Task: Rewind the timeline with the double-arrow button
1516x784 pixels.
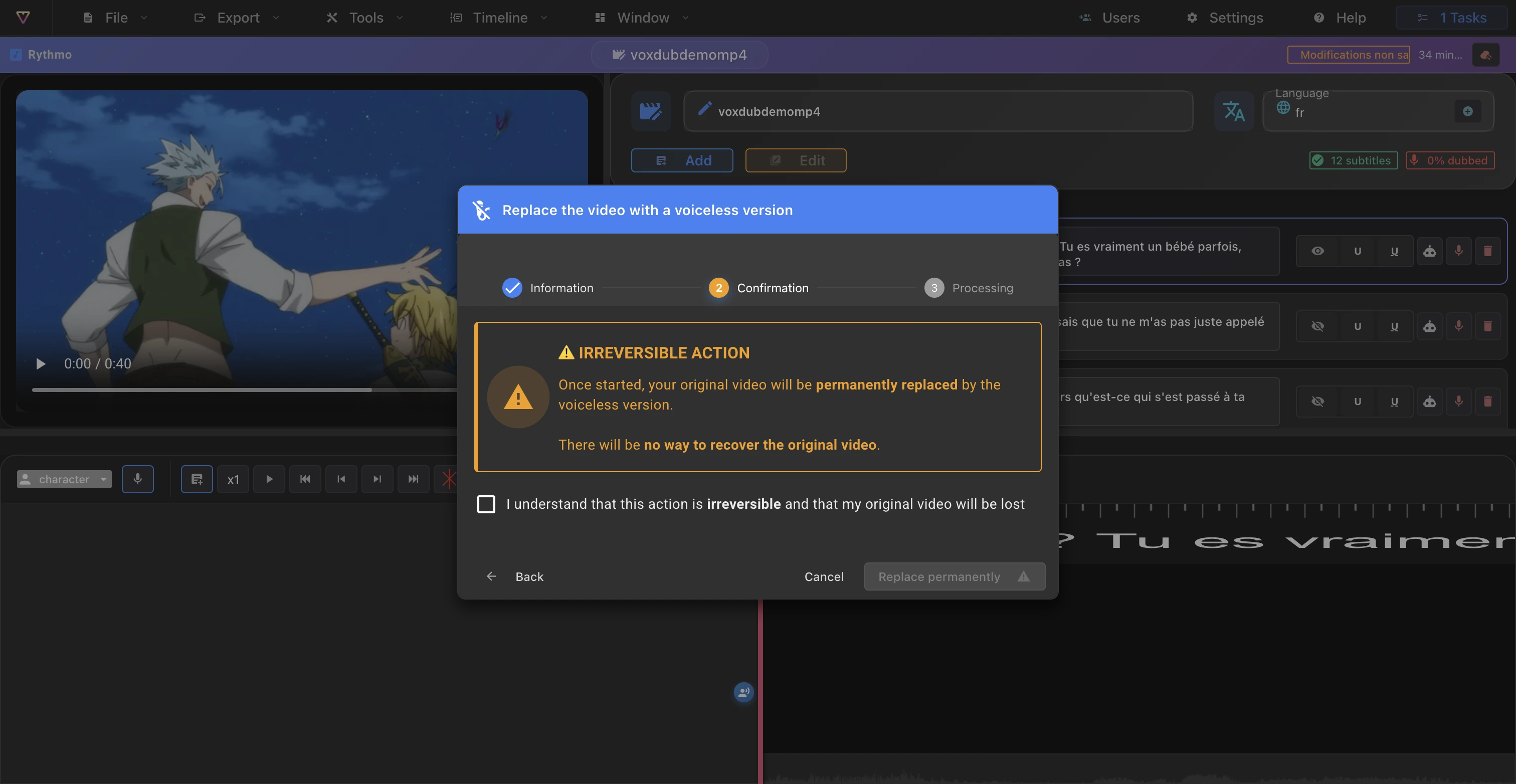Action: click(x=305, y=479)
